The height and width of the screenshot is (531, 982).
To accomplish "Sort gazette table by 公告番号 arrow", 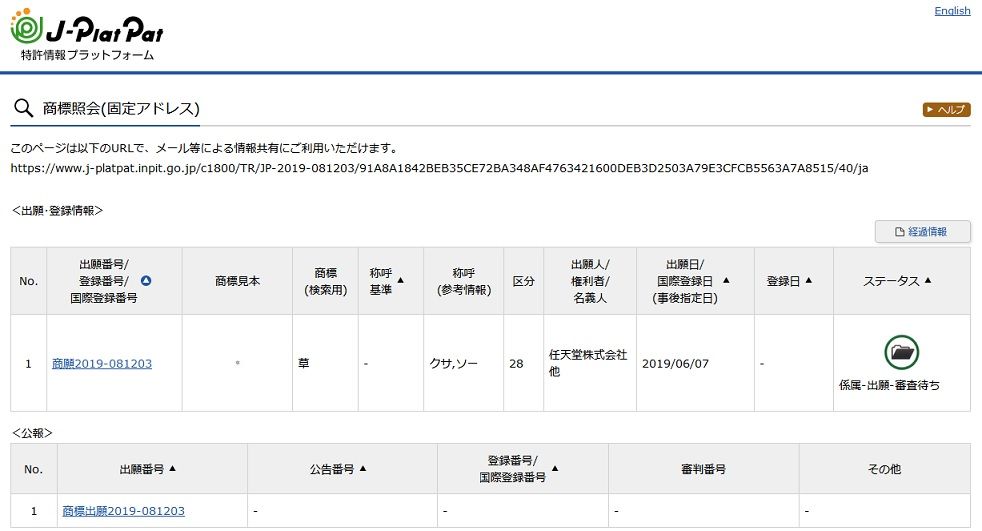I will (363, 468).
